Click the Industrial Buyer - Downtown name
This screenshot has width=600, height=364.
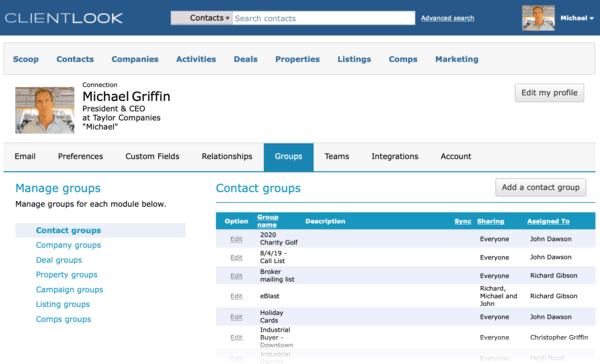[276, 337]
